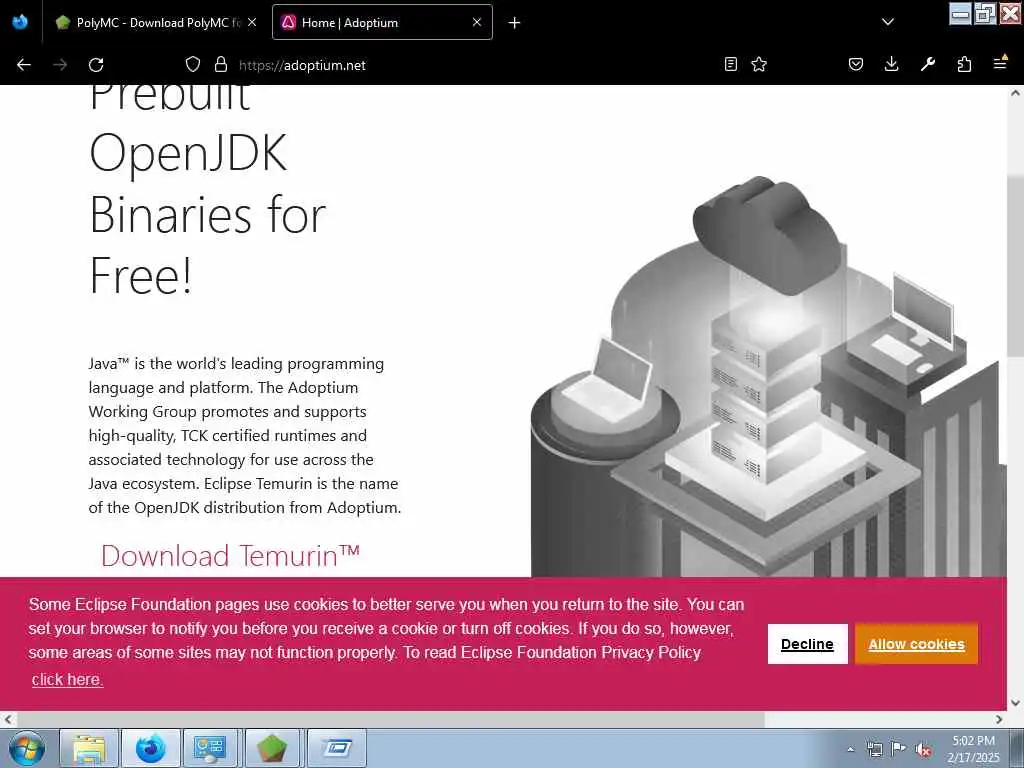Viewport: 1024px width, 768px height.
Task: Click the horizontal scrollbar thumb
Action: pyautogui.click(x=390, y=720)
